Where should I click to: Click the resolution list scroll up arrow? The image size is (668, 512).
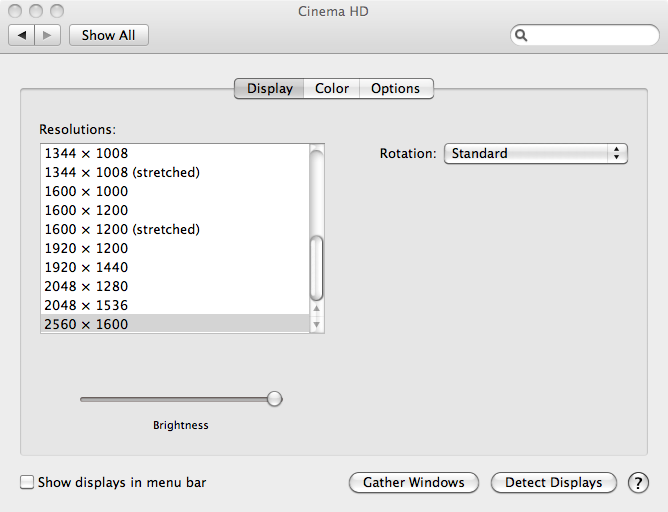[x=316, y=308]
